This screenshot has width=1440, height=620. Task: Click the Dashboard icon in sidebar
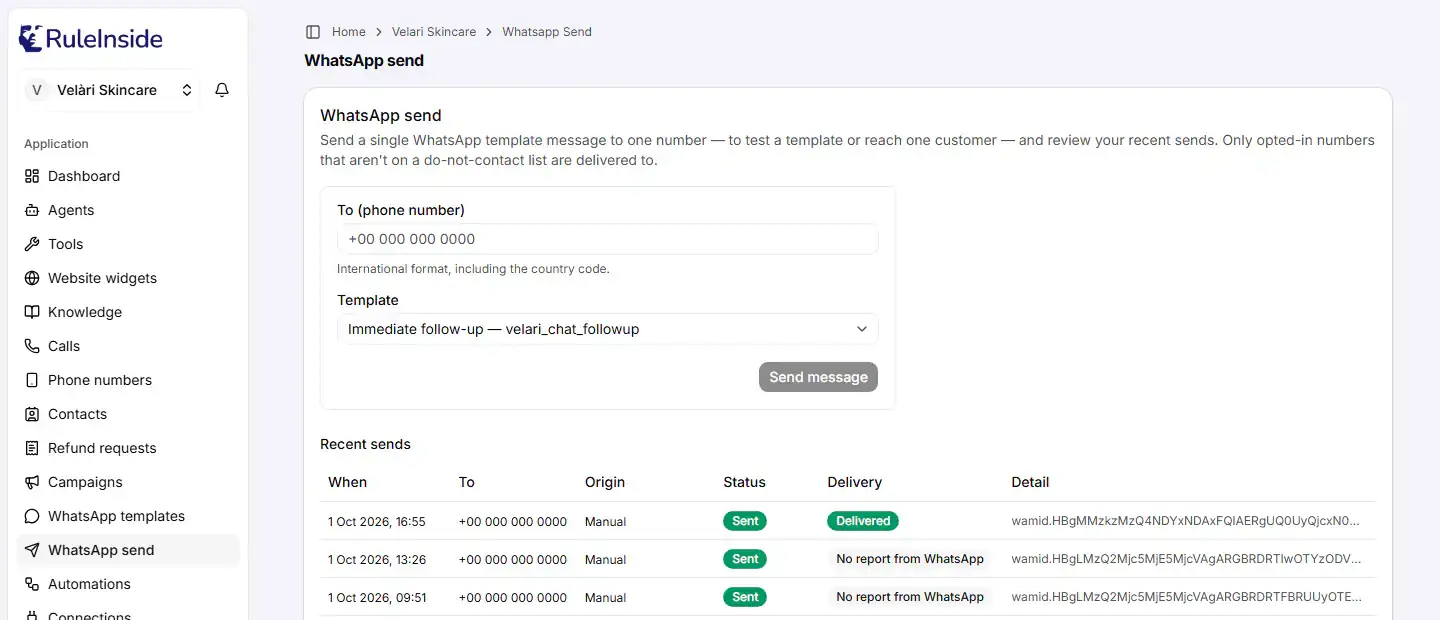coord(32,176)
